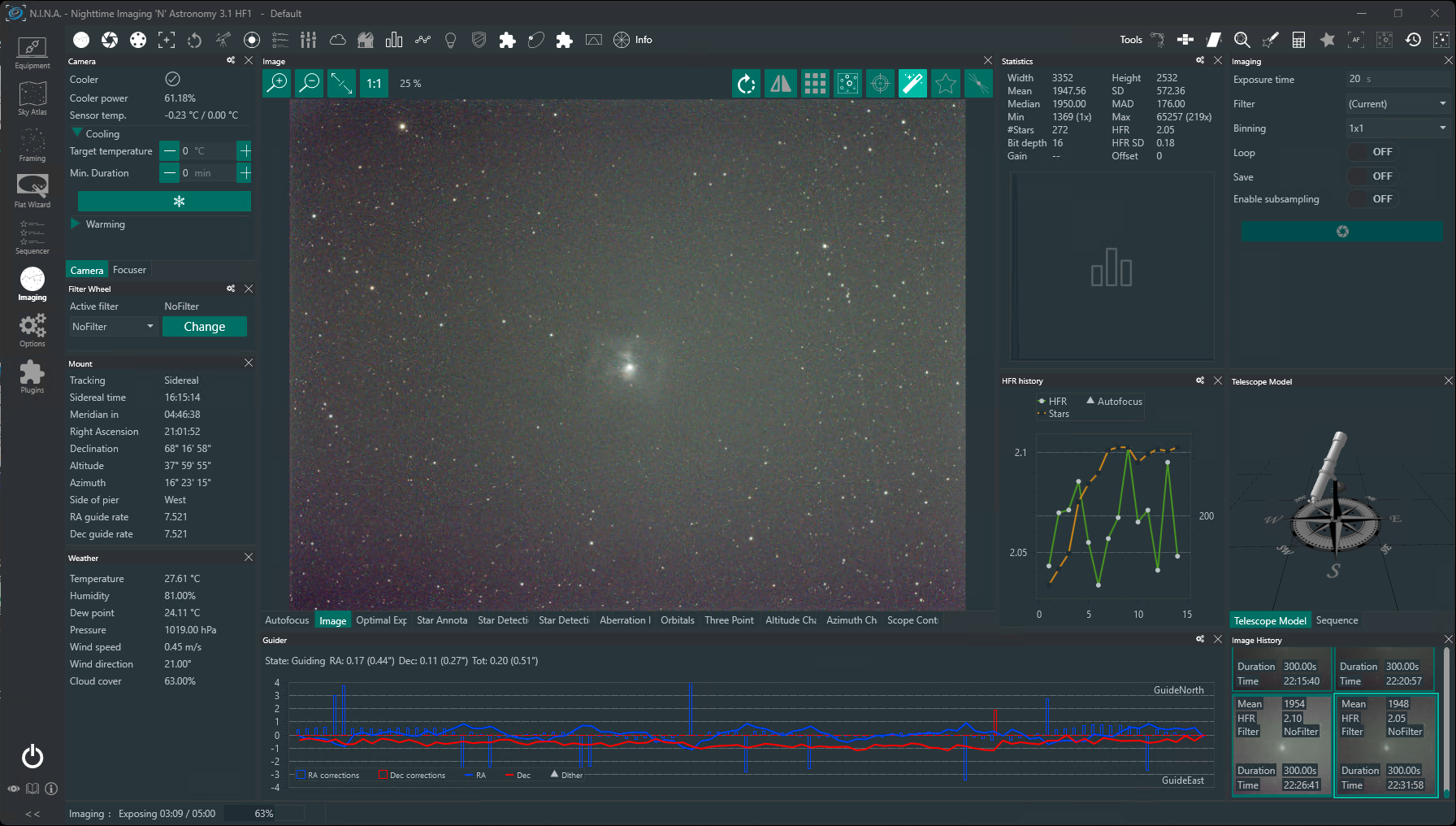Switch to the Focuser tab
This screenshot has height=826, width=1456.
coord(129,270)
